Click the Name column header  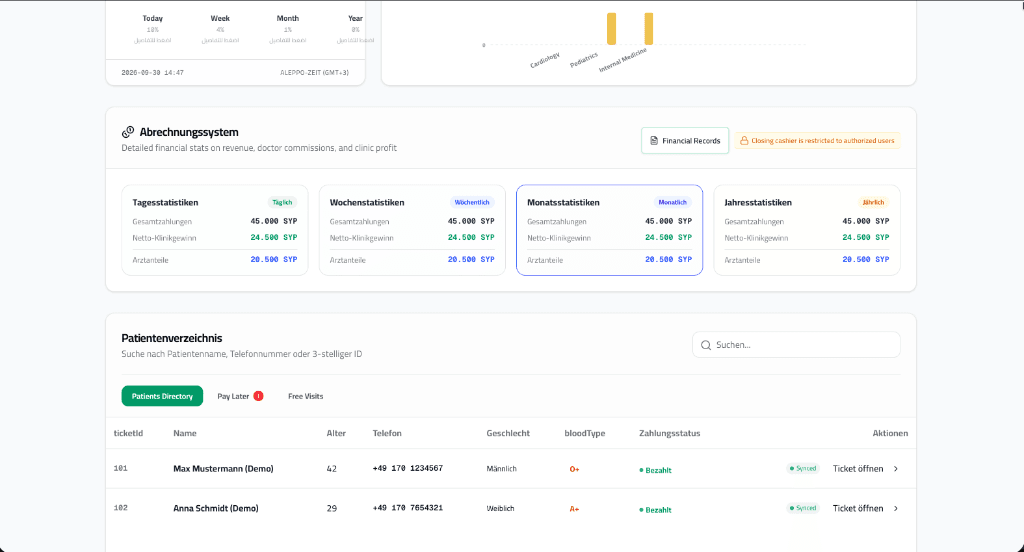click(185, 433)
